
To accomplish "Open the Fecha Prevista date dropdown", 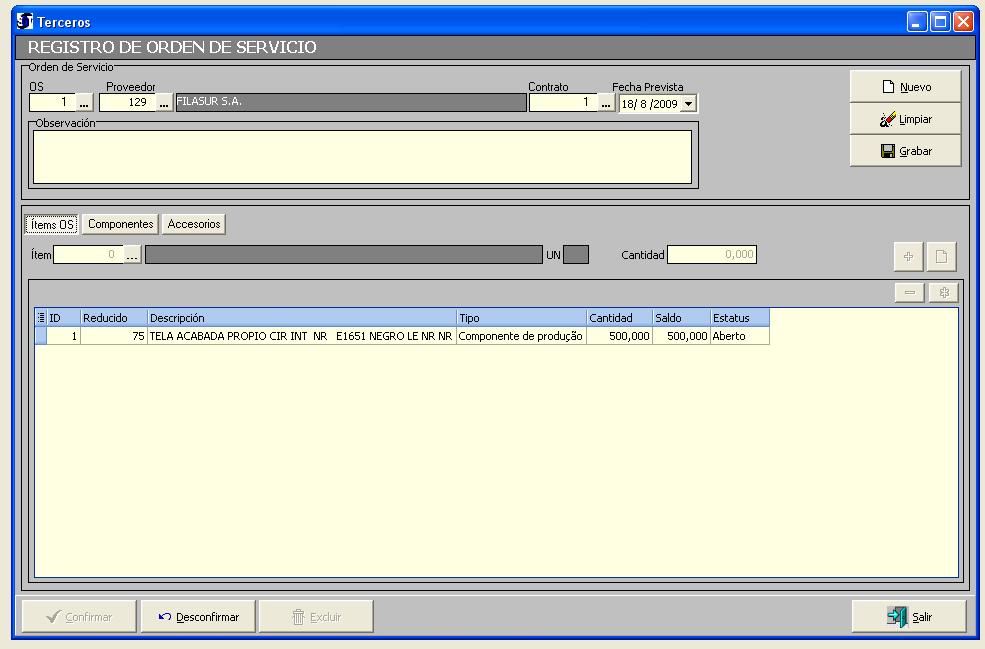I will pyautogui.click(x=688, y=103).
